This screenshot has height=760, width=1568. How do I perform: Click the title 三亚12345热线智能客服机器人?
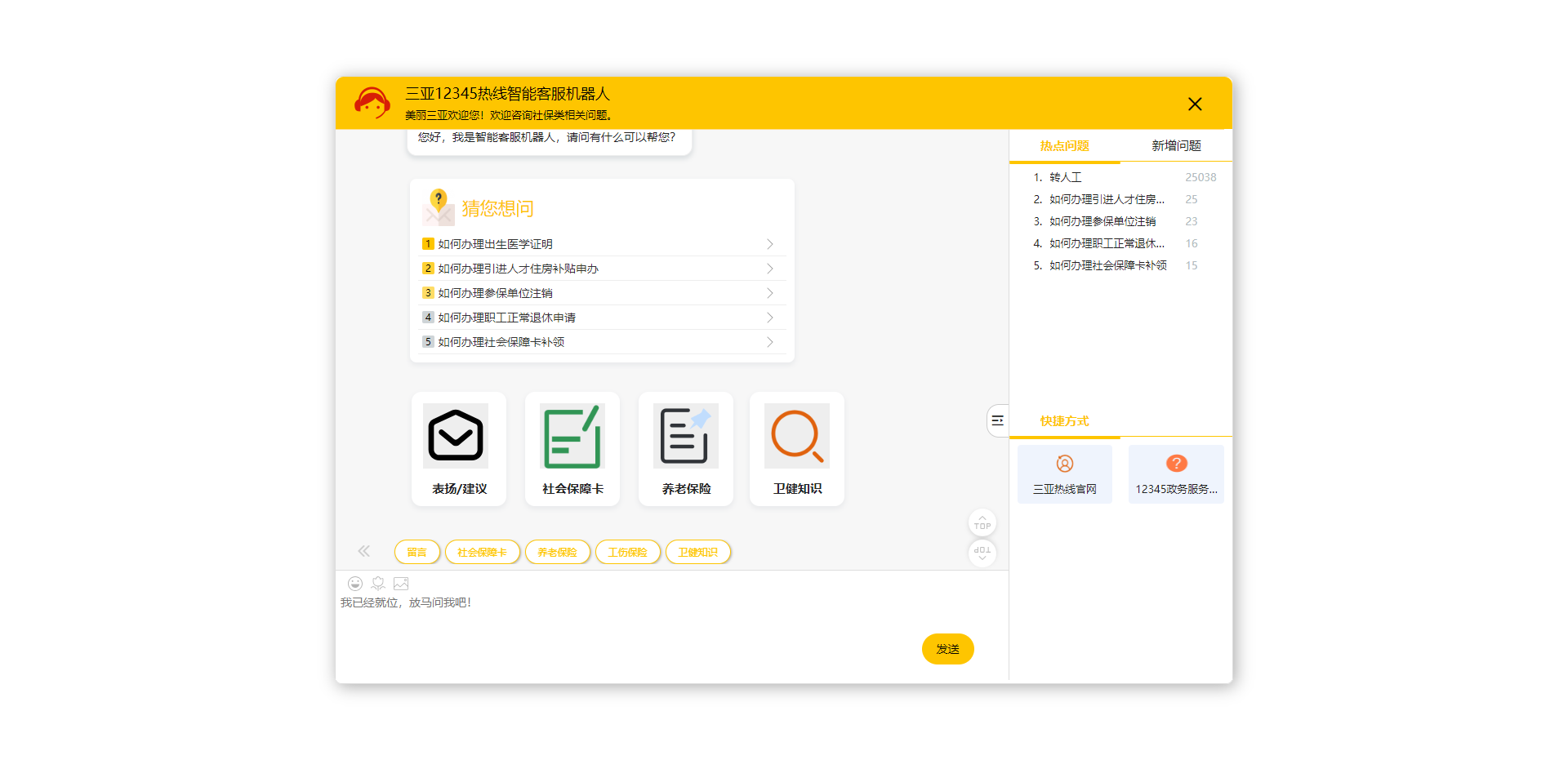point(508,94)
